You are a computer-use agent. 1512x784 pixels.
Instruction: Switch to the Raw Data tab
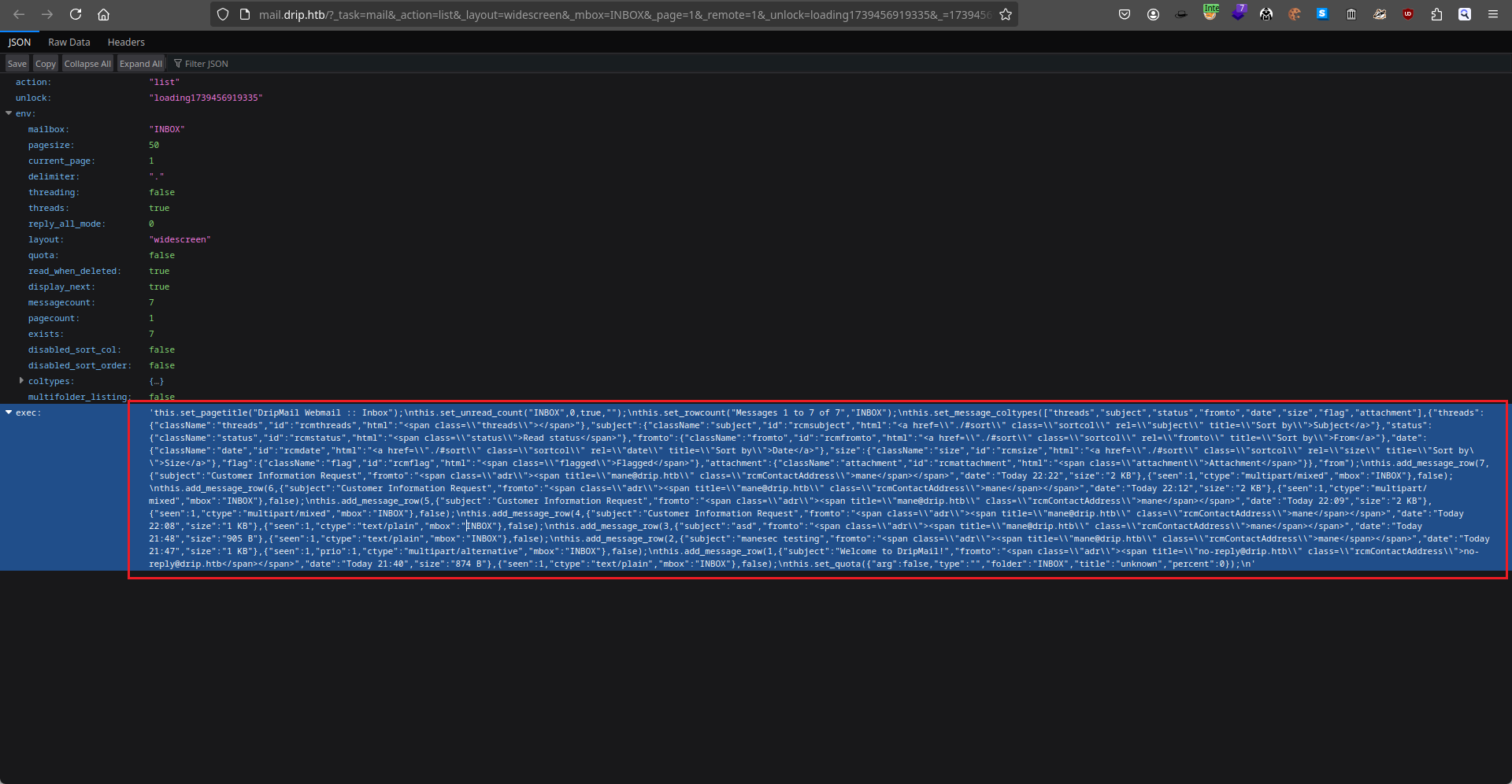point(69,43)
